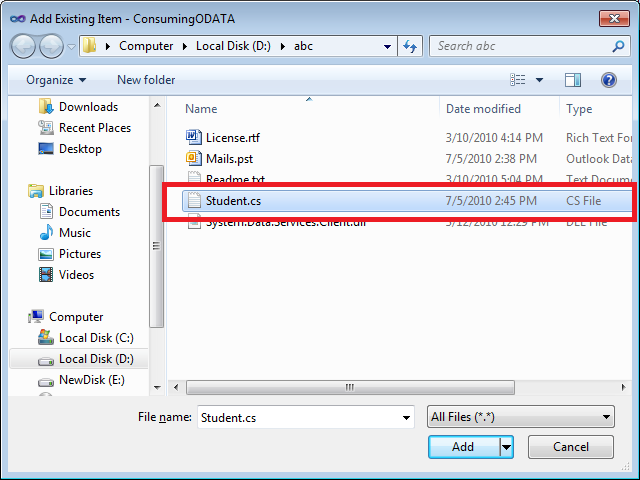Expand the Organize dropdown menu
Viewport: 640px width, 480px height.
(x=56, y=80)
